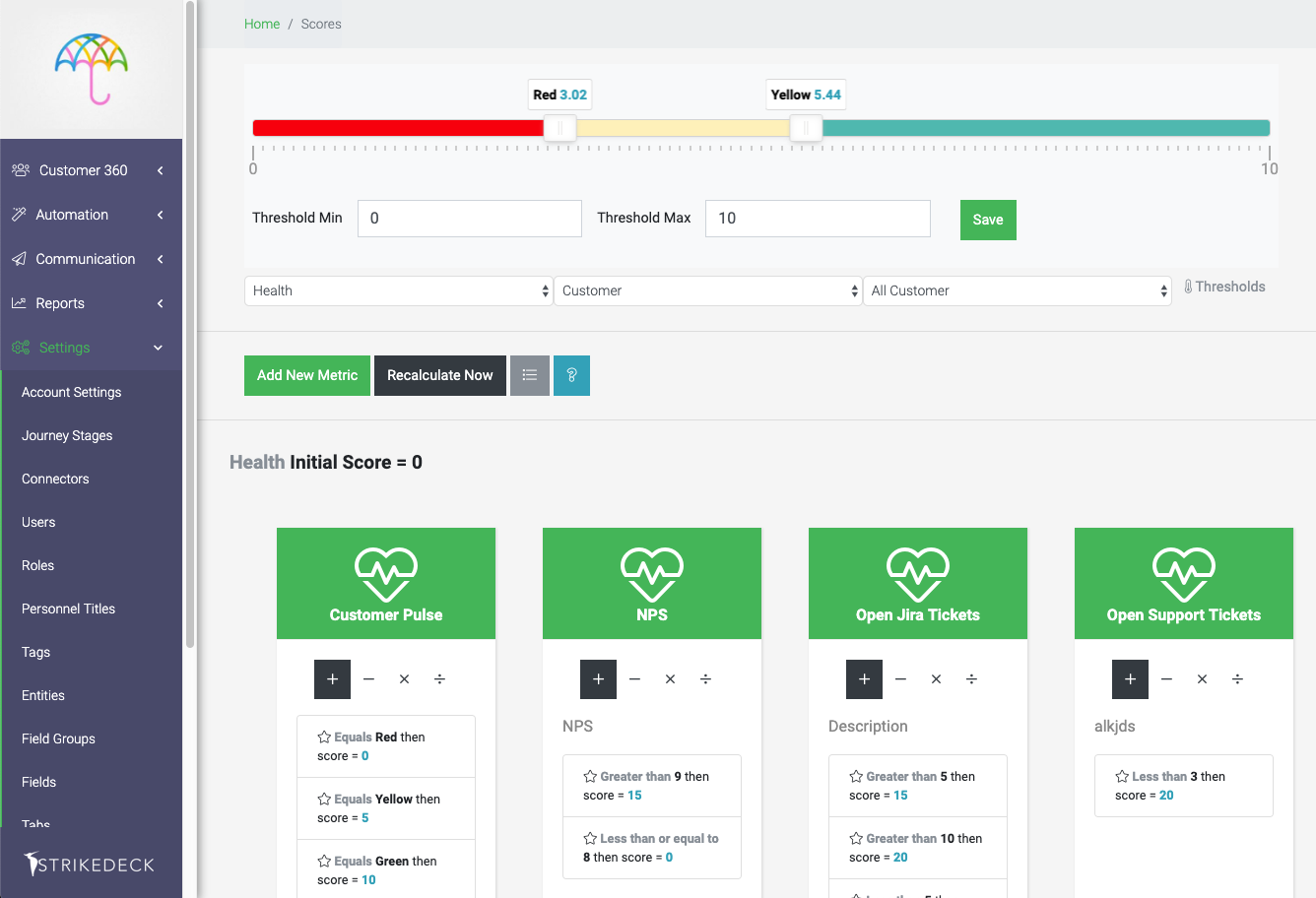This screenshot has width=1316, height=898.
Task: Open the list view icon button
Action: point(530,375)
